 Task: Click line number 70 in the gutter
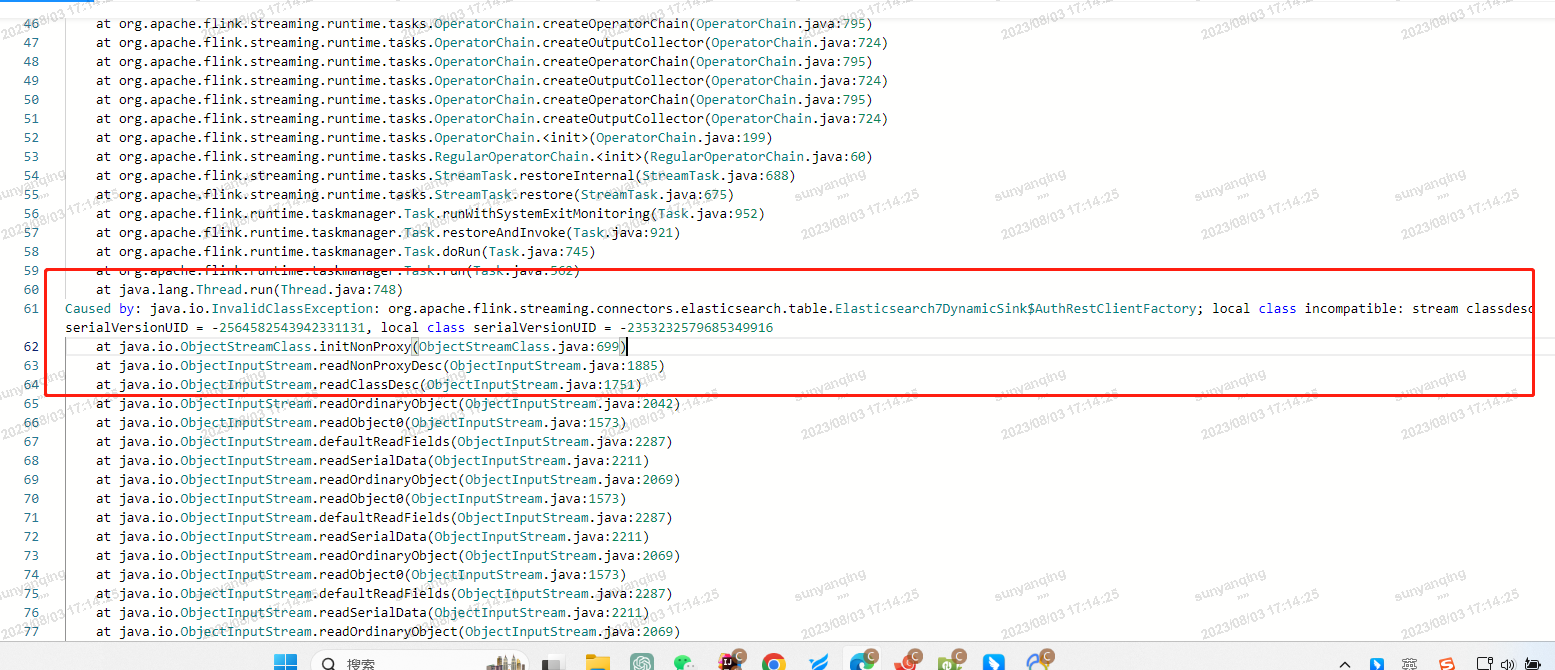coord(30,499)
